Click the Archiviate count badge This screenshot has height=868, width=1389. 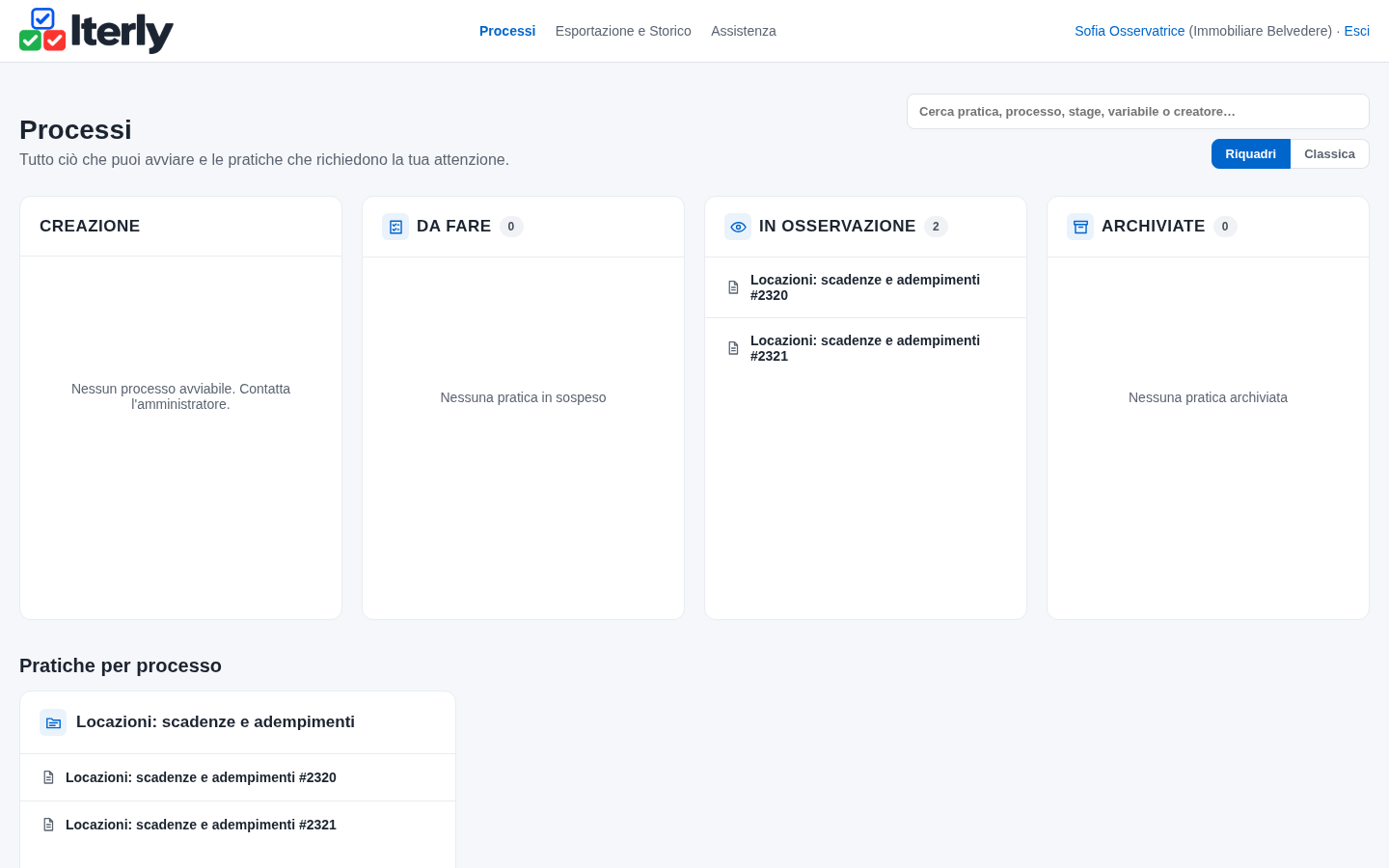click(x=1225, y=227)
